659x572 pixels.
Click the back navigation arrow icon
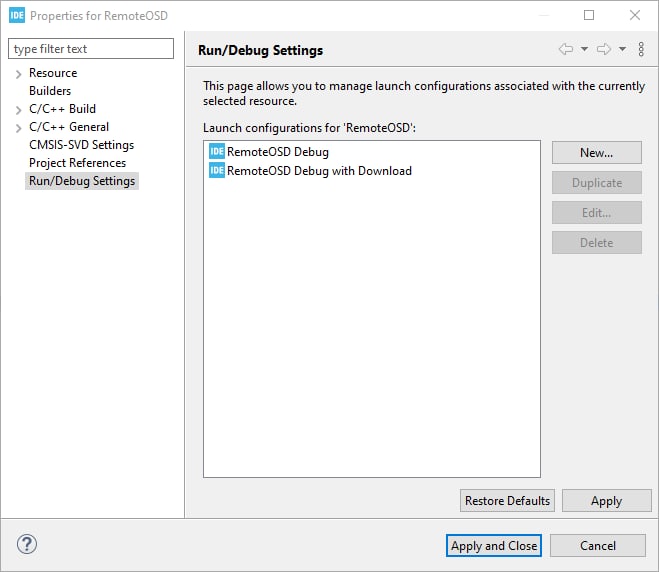pos(566,49)
